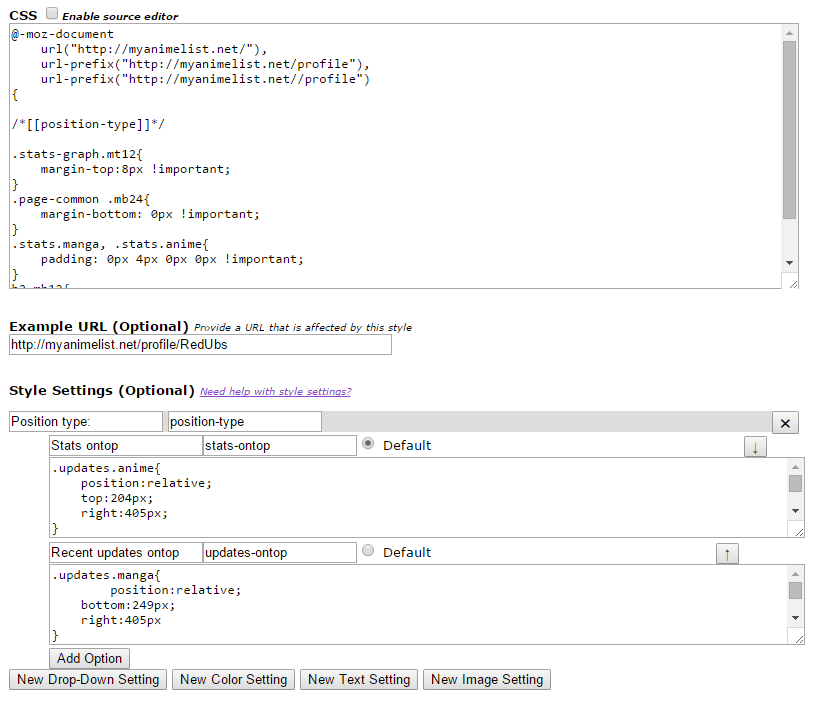Click the updates-ontop key field
This screenshot has width=817, height=707.
(279, 553)
